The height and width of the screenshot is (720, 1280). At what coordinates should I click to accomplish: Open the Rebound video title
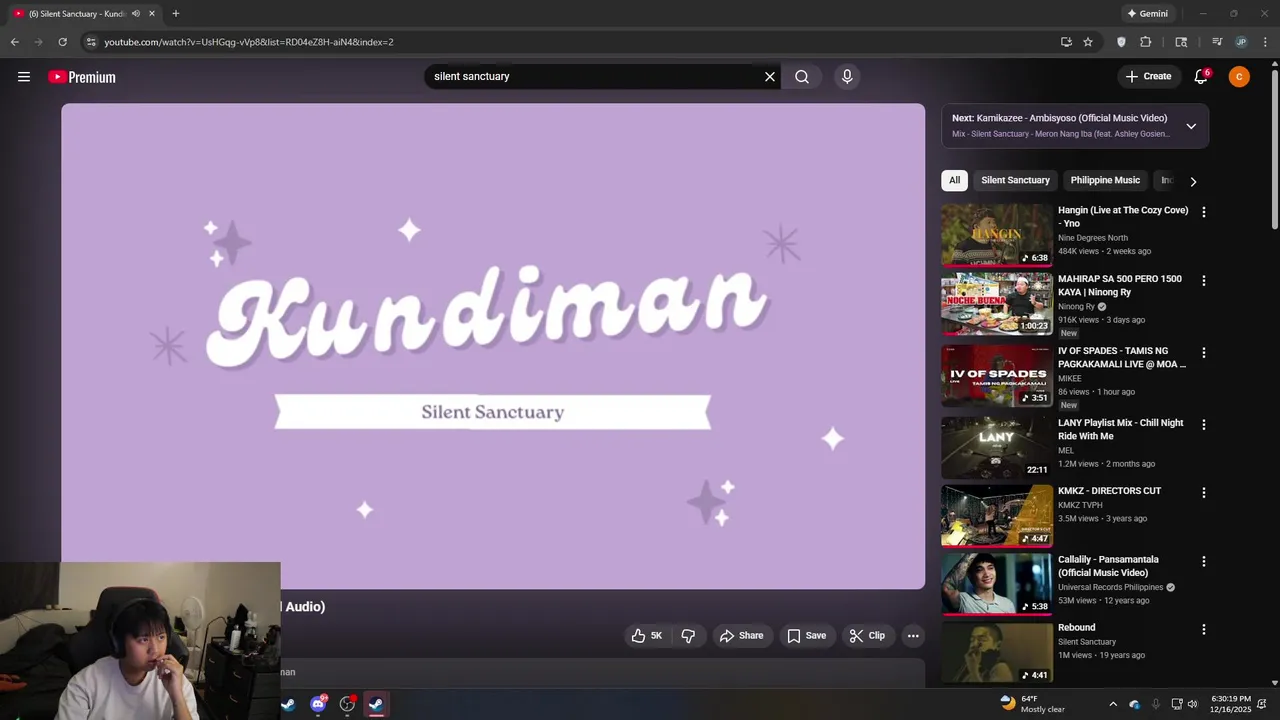pyautogui.click(x=1077, y=628)
